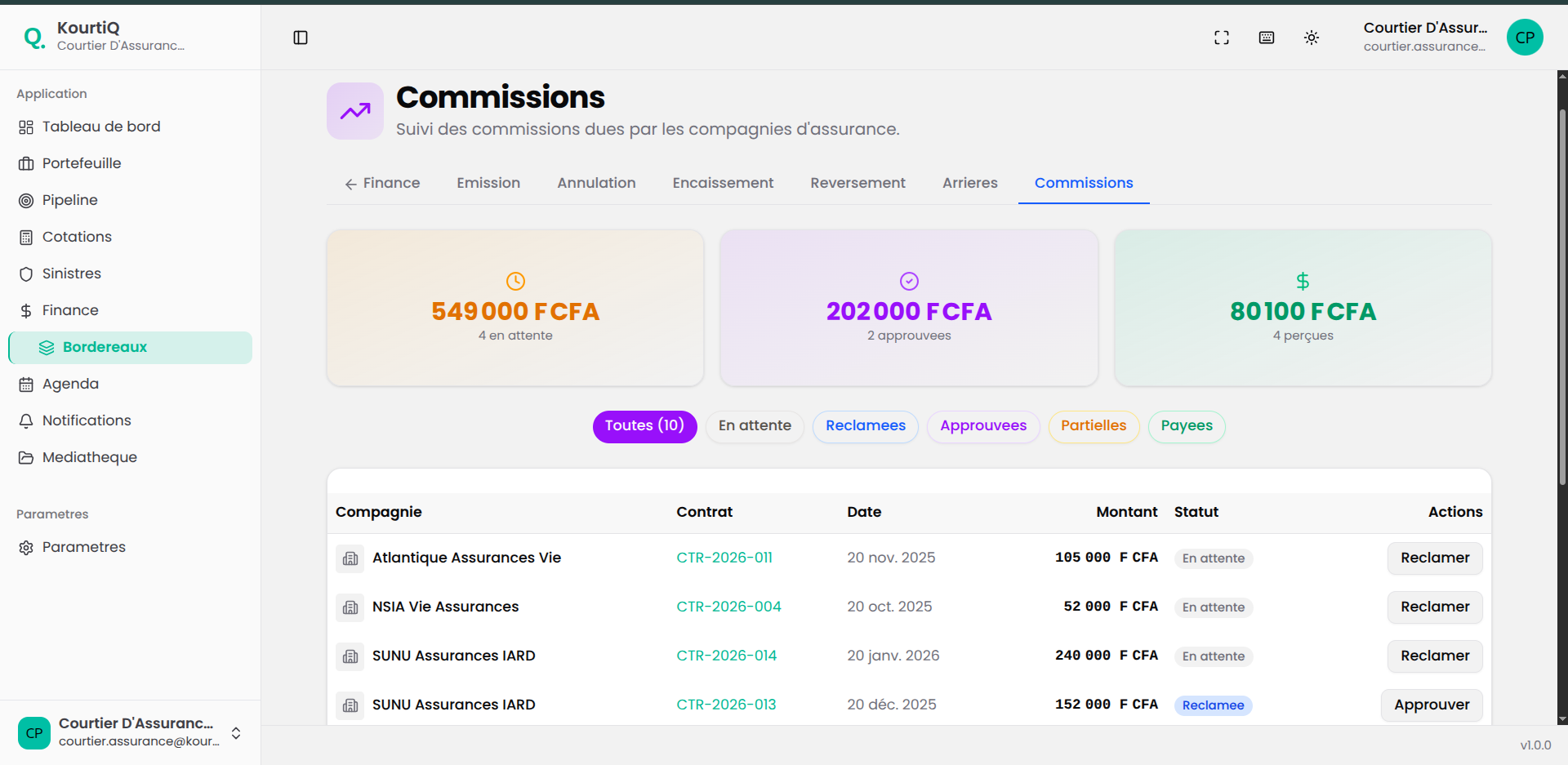This screenshot has width=1568, height=765.
Task: Toggle light/dark theme with sun icon
Action: pyautogui.click(x=1312, y=38)
